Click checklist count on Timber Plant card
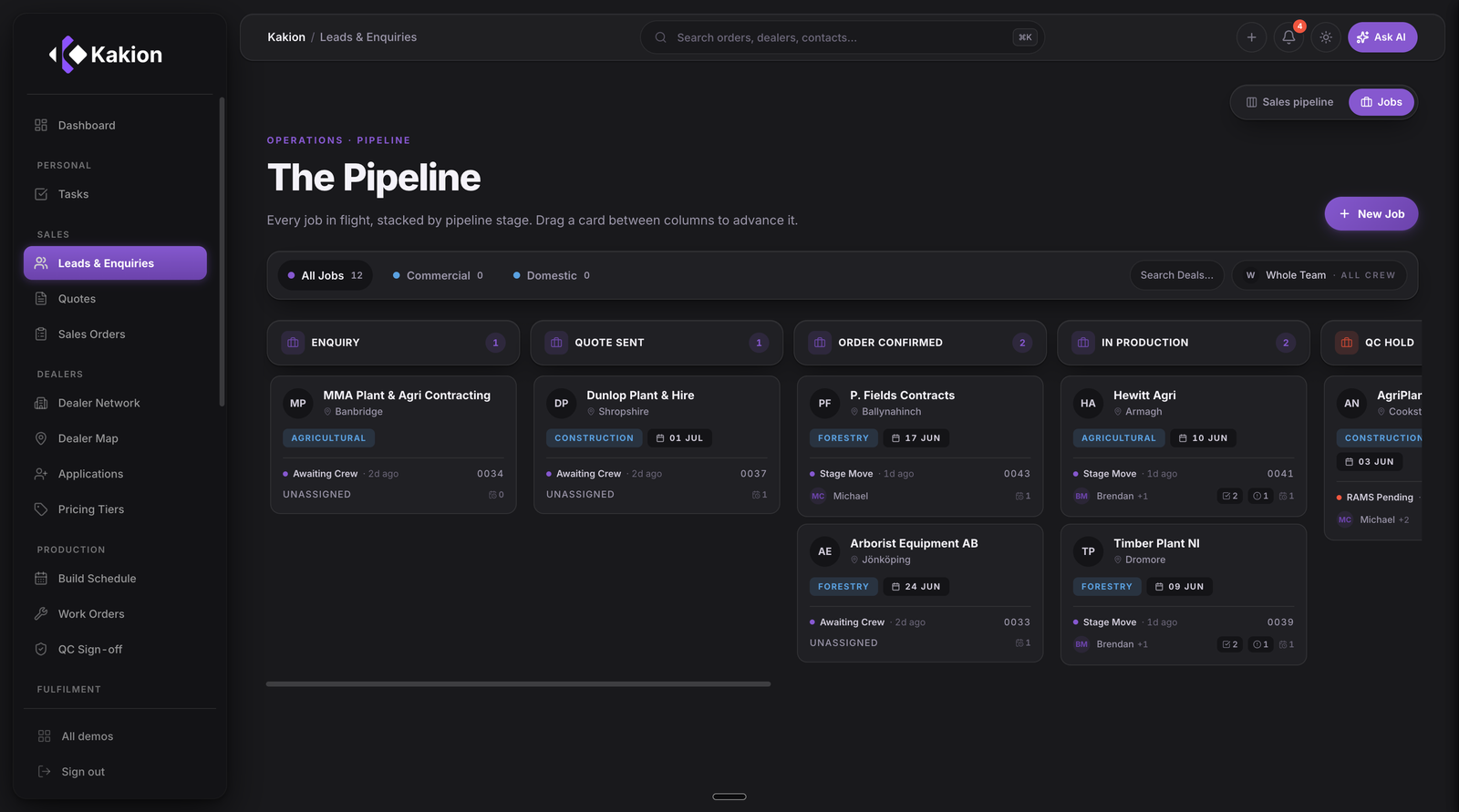This screenshot has width=1459, height=812. tap(1229, 644)
